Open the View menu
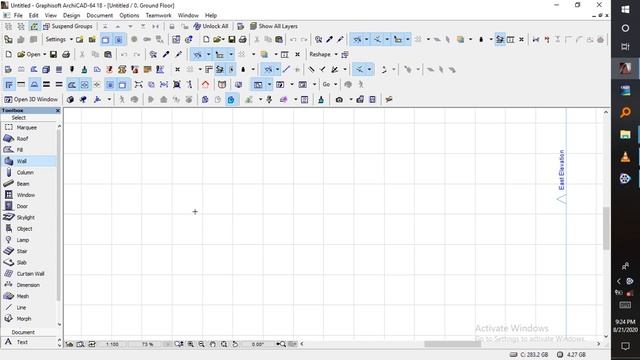 click(51, 15)
